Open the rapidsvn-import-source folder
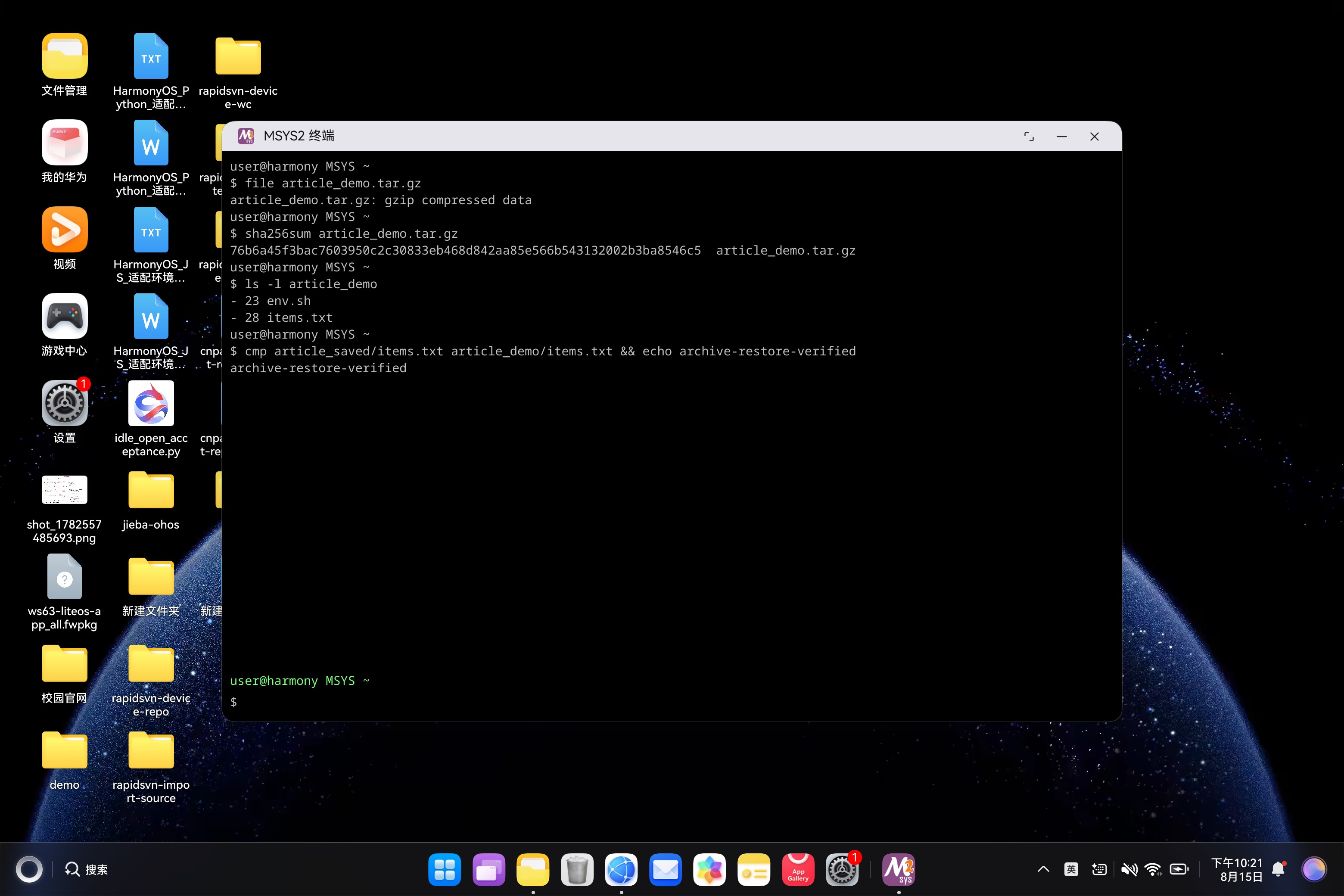The height and width of the screenshot is (896, 1344). click(x=151, y=750)
